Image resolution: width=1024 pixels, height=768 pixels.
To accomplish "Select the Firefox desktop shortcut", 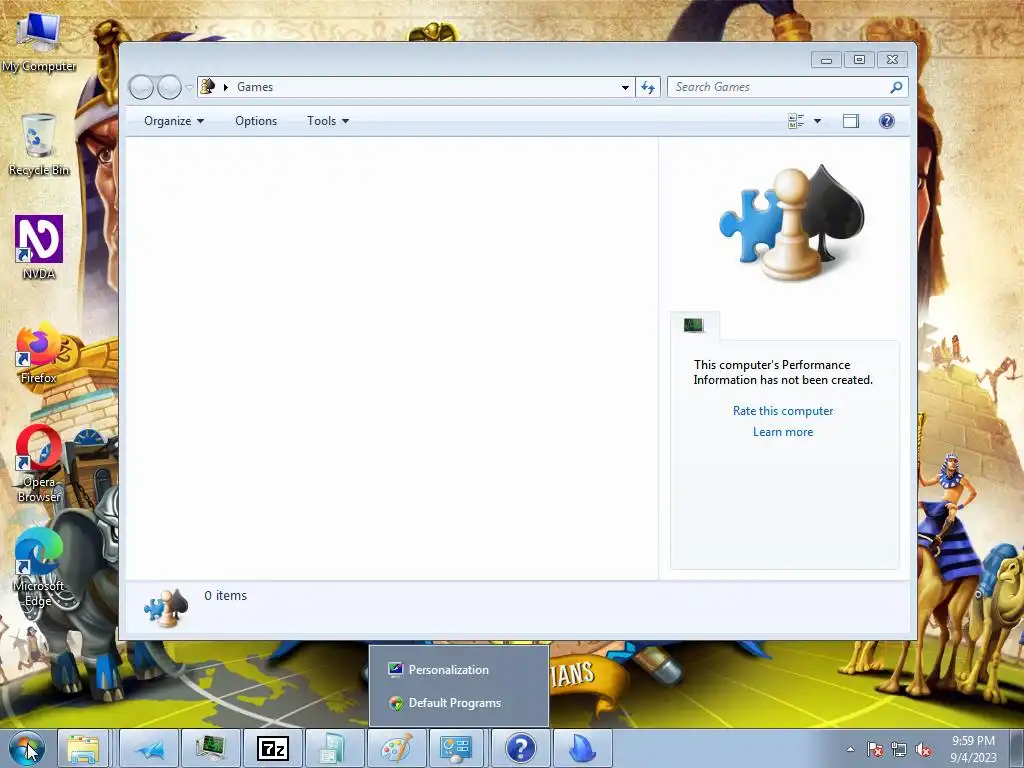I will click(x=39, y=353).
